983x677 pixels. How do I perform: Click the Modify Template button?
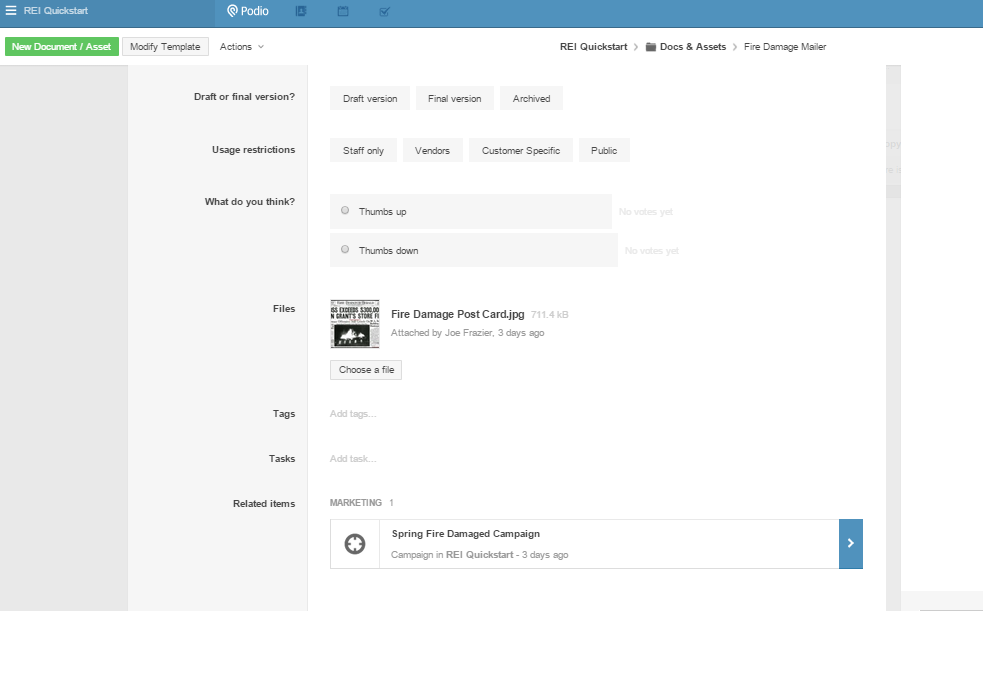point(165,47)
